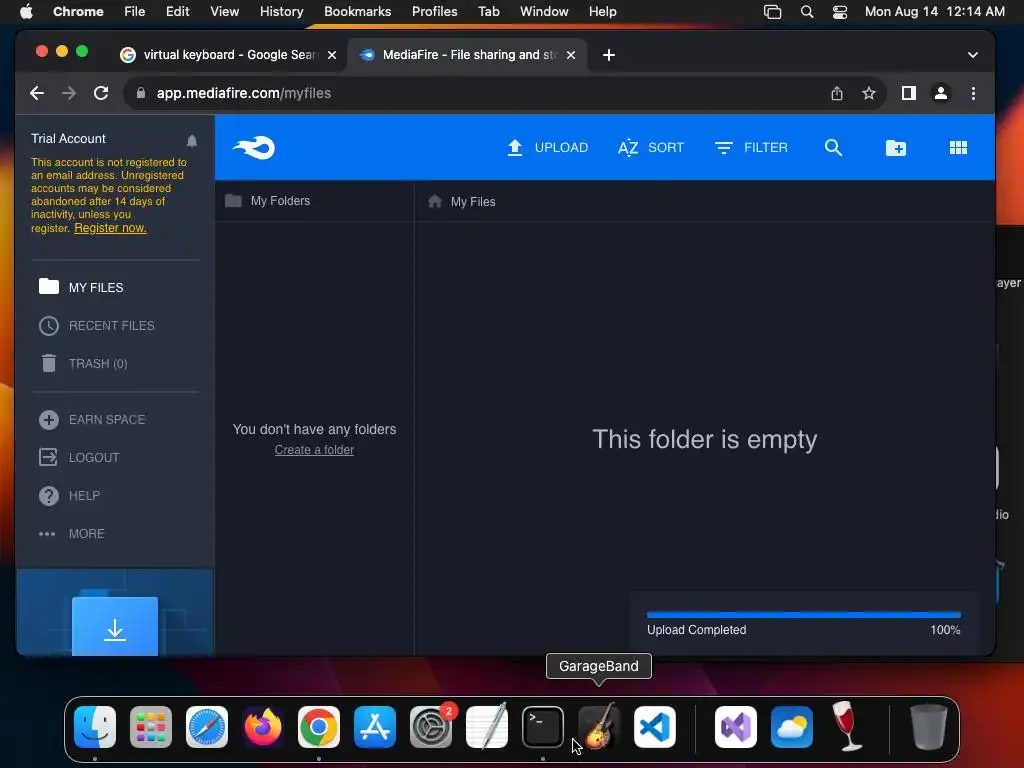This screenshot has width=1024, height=768.
Task: Reload the page
Action: tap(101, 93)
